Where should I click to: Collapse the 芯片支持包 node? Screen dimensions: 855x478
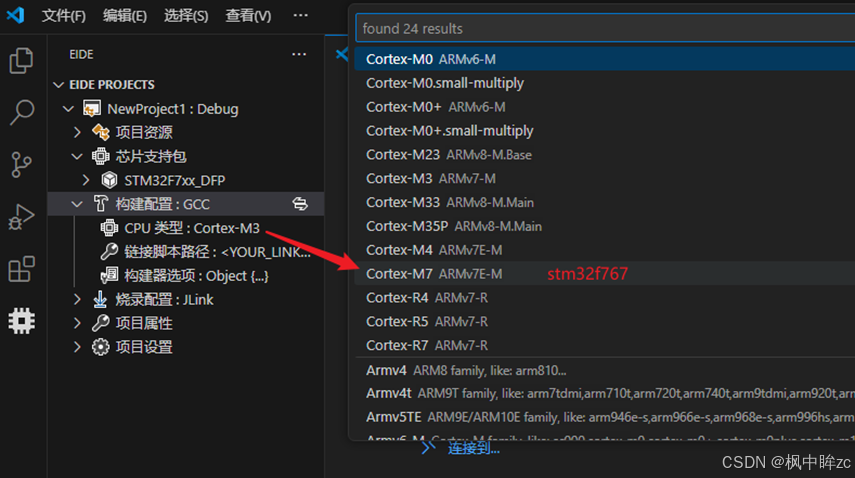coord(77,156)
